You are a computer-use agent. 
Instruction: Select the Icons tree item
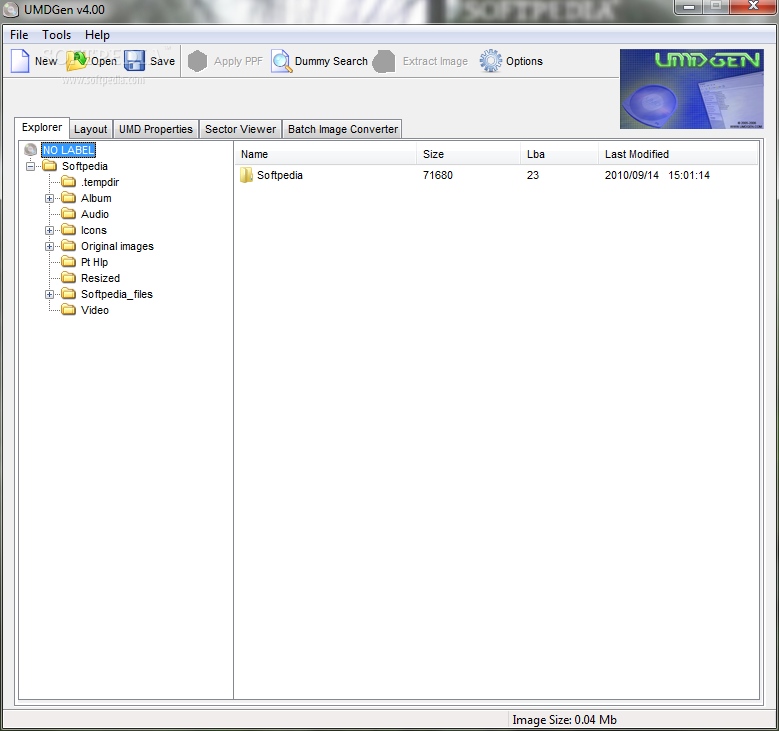click(93, 230)
